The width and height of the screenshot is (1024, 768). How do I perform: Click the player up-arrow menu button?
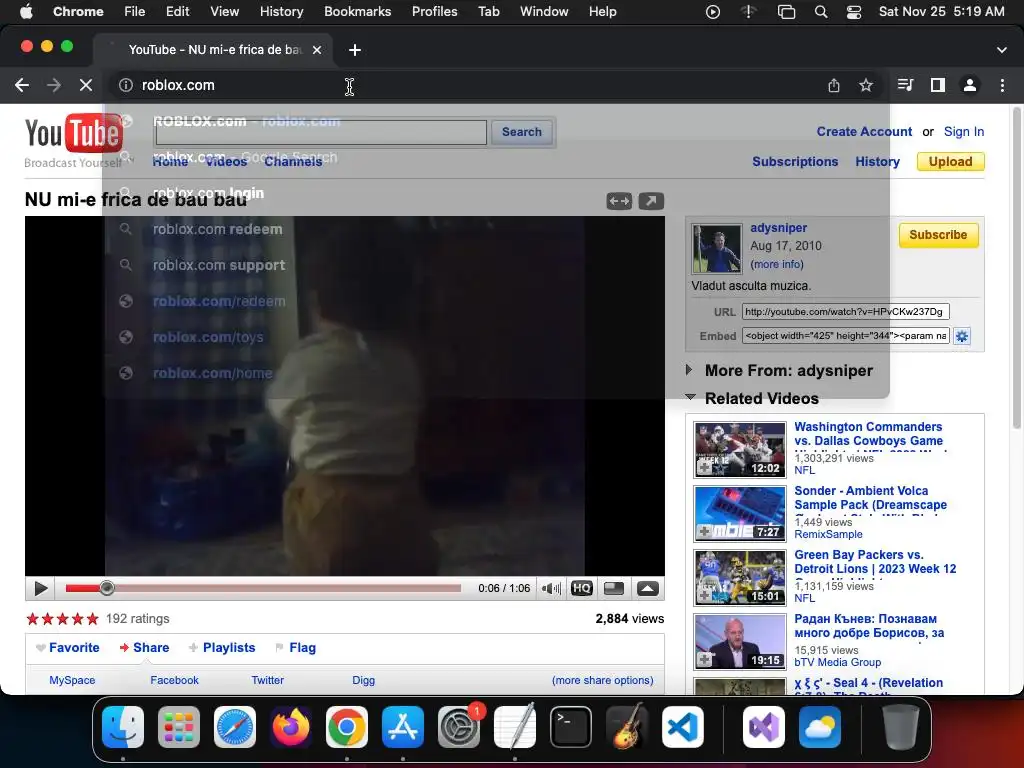coord(647,588)
